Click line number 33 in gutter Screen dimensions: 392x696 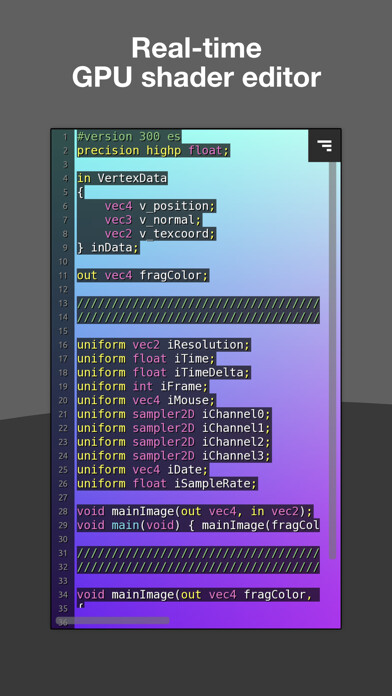pos(63,581)
